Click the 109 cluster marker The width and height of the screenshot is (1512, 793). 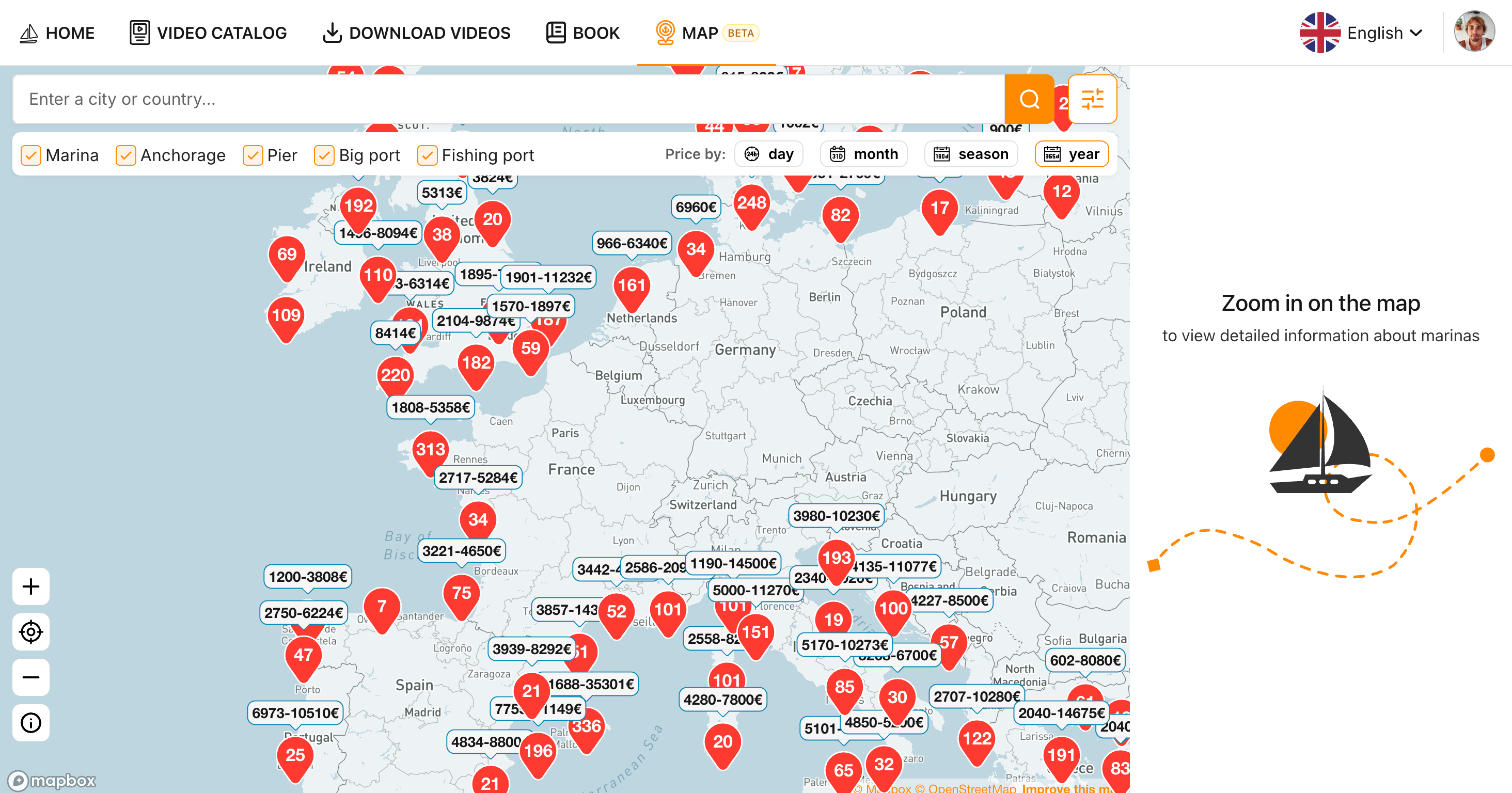pos(286,319)
